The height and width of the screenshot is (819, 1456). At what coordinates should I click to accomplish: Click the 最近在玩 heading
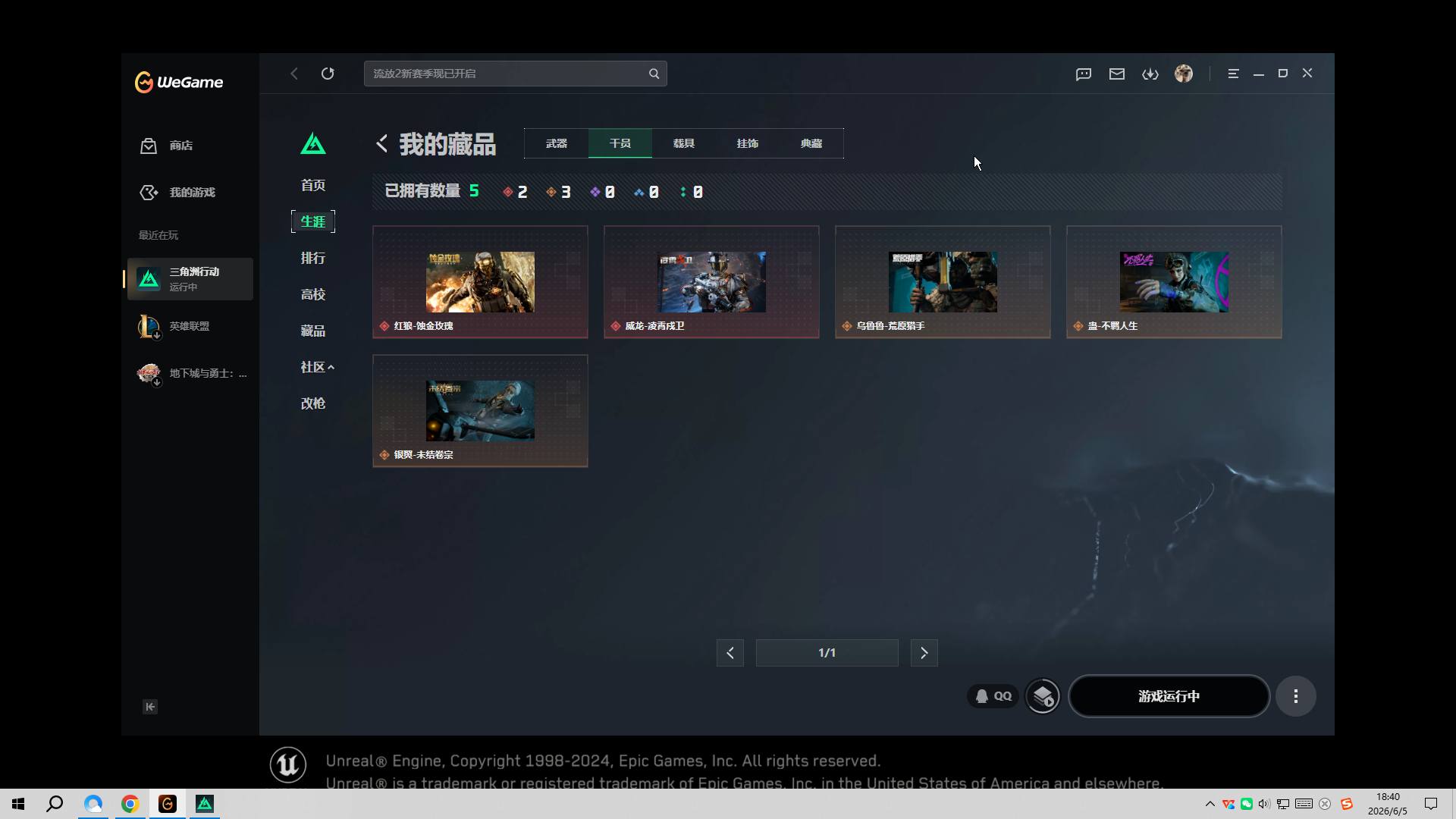click(158, 235)
